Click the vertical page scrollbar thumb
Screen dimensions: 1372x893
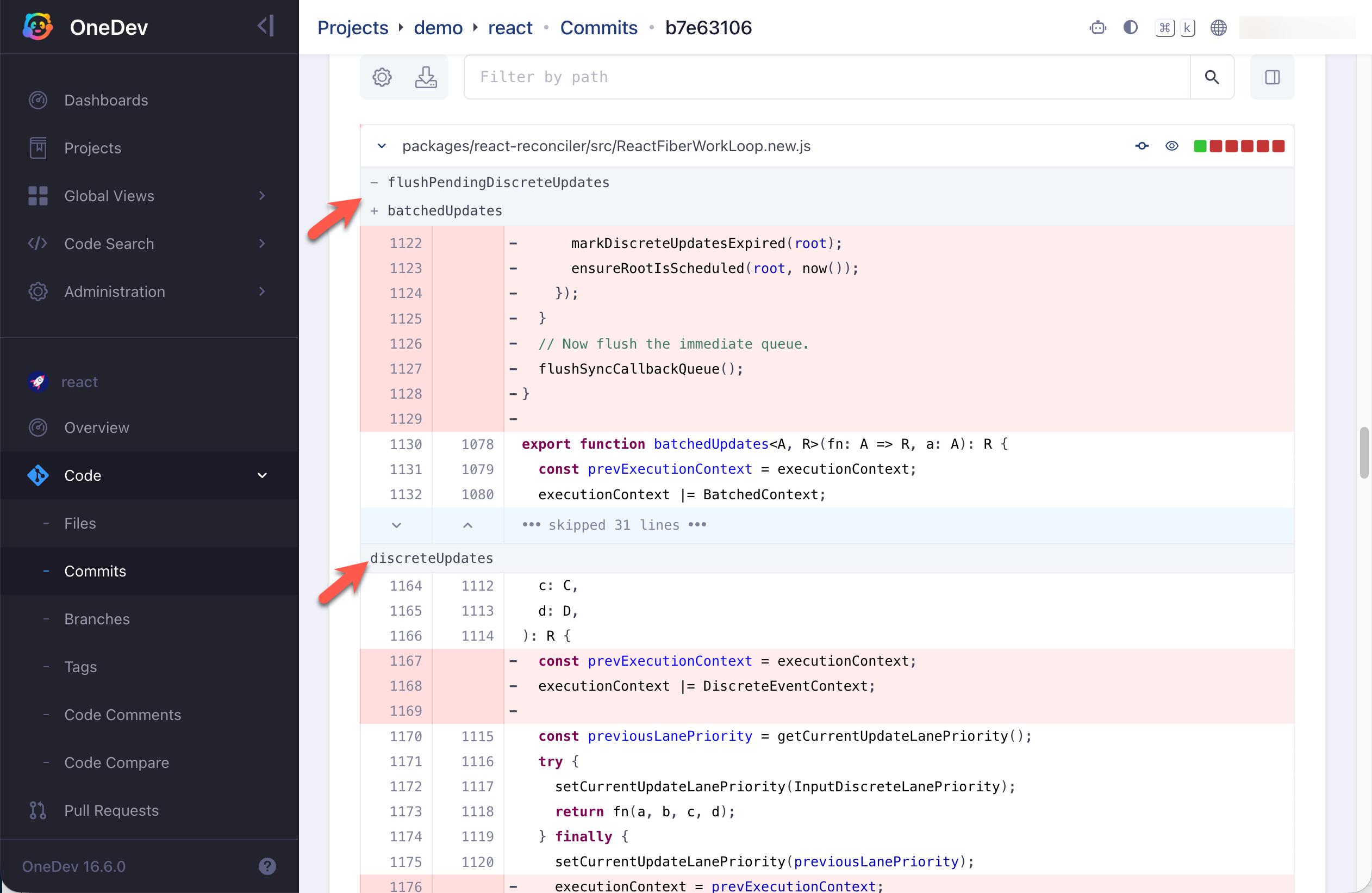click(1364, 453)
